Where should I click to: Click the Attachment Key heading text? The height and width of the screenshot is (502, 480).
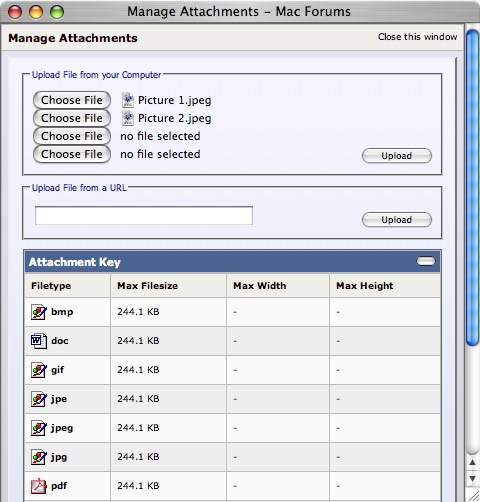(75, 262)
